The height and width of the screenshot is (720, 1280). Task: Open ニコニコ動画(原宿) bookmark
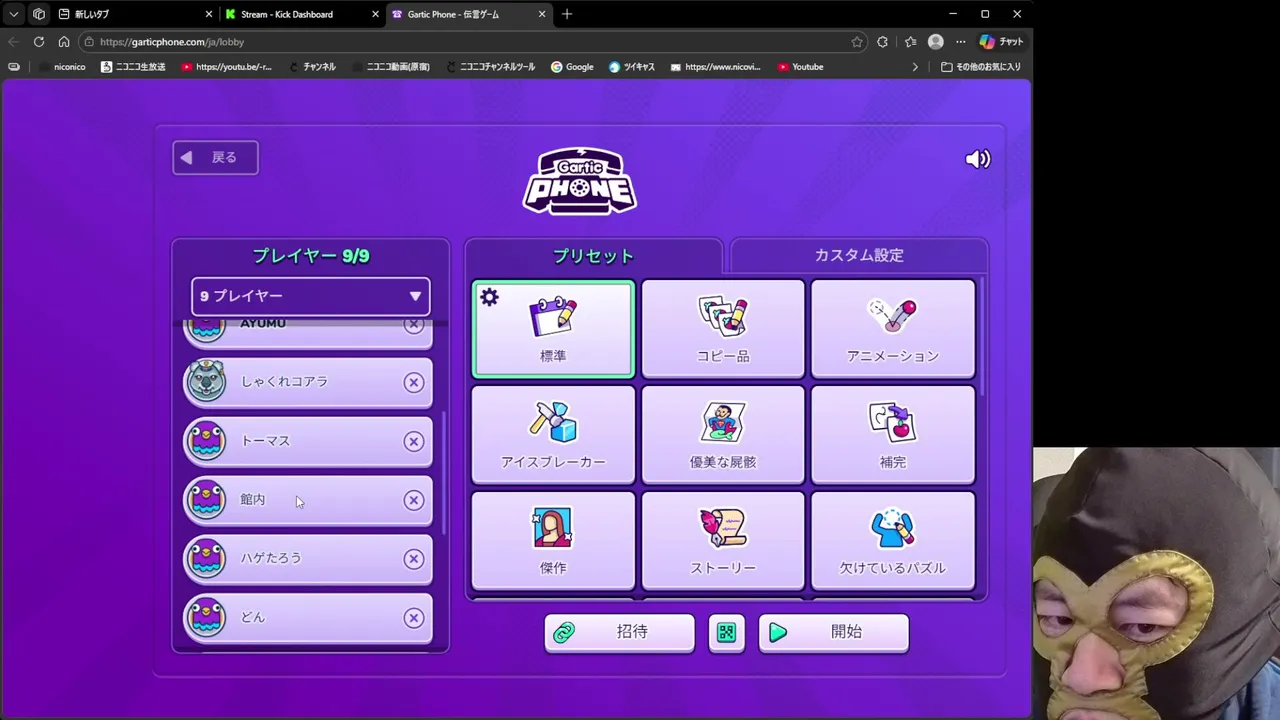[391, 67]
